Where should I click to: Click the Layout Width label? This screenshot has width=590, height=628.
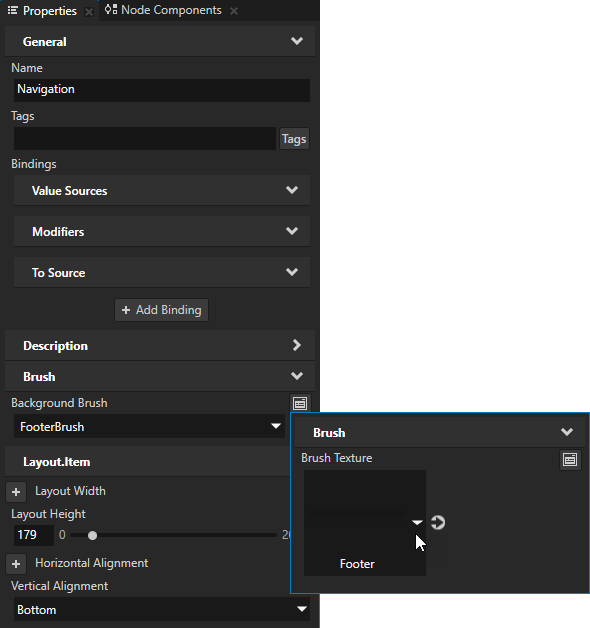(70, 491)
